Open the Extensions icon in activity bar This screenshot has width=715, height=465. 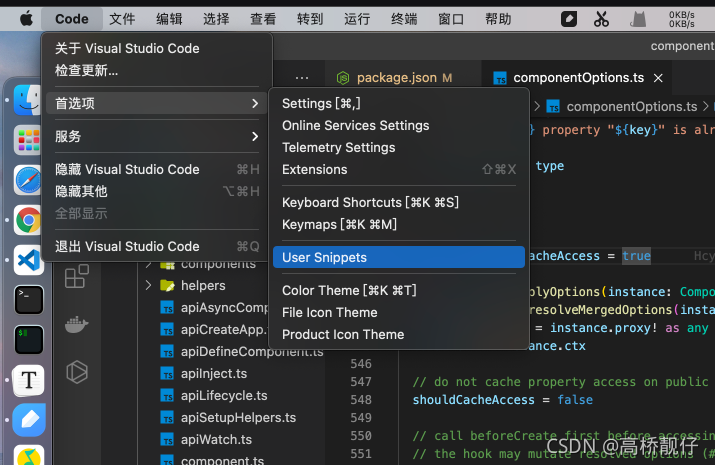[77, 276]
